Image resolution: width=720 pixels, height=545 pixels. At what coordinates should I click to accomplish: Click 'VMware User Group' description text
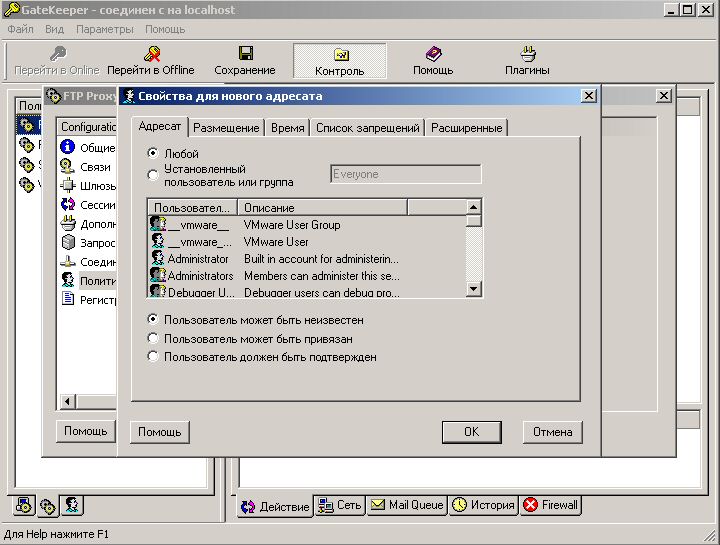292,225
